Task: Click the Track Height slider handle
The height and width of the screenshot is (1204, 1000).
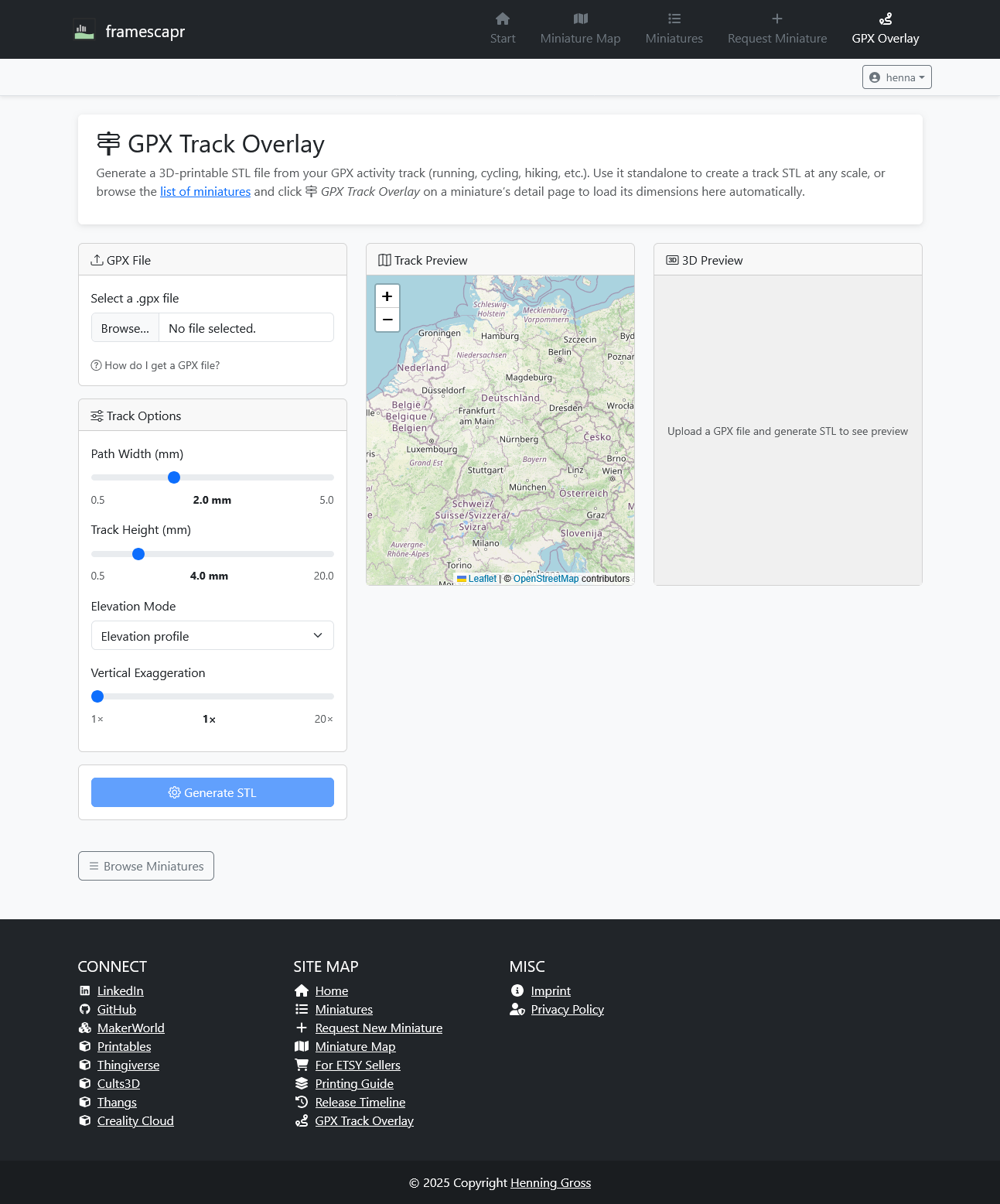Action: tap(138, 554)
